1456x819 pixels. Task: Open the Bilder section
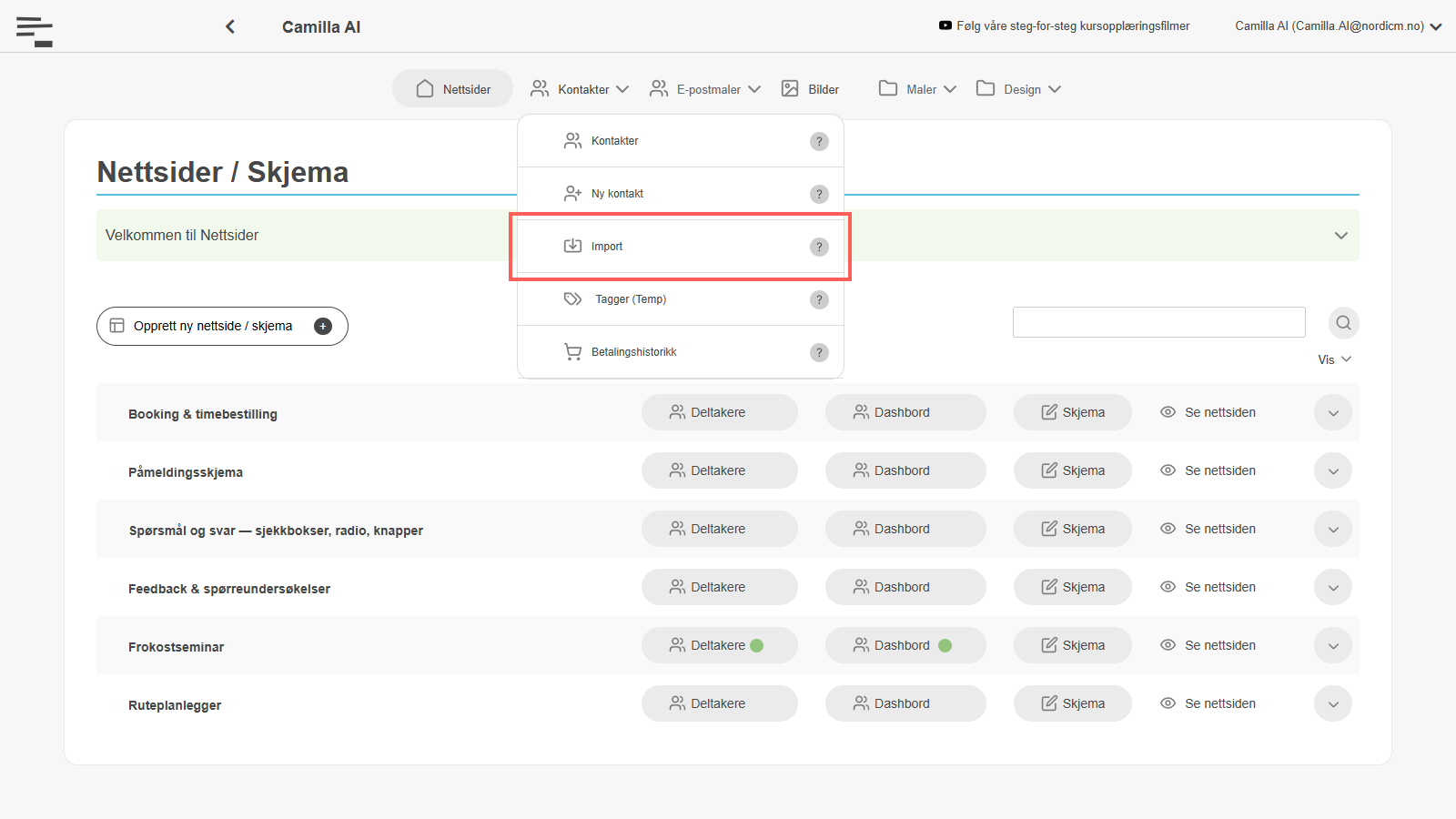pos(810,89)
